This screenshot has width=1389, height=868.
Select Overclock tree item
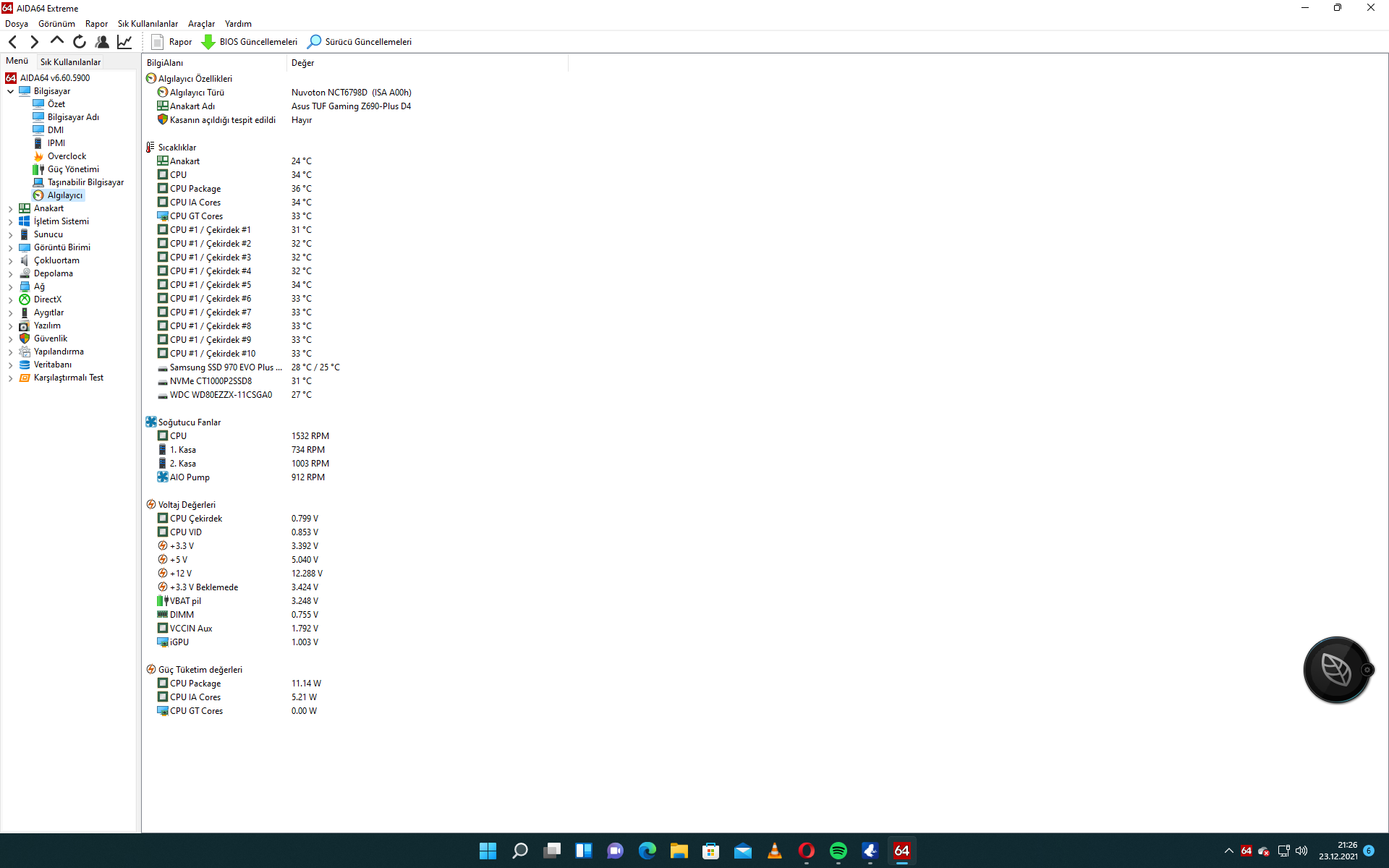click(67, 156)
